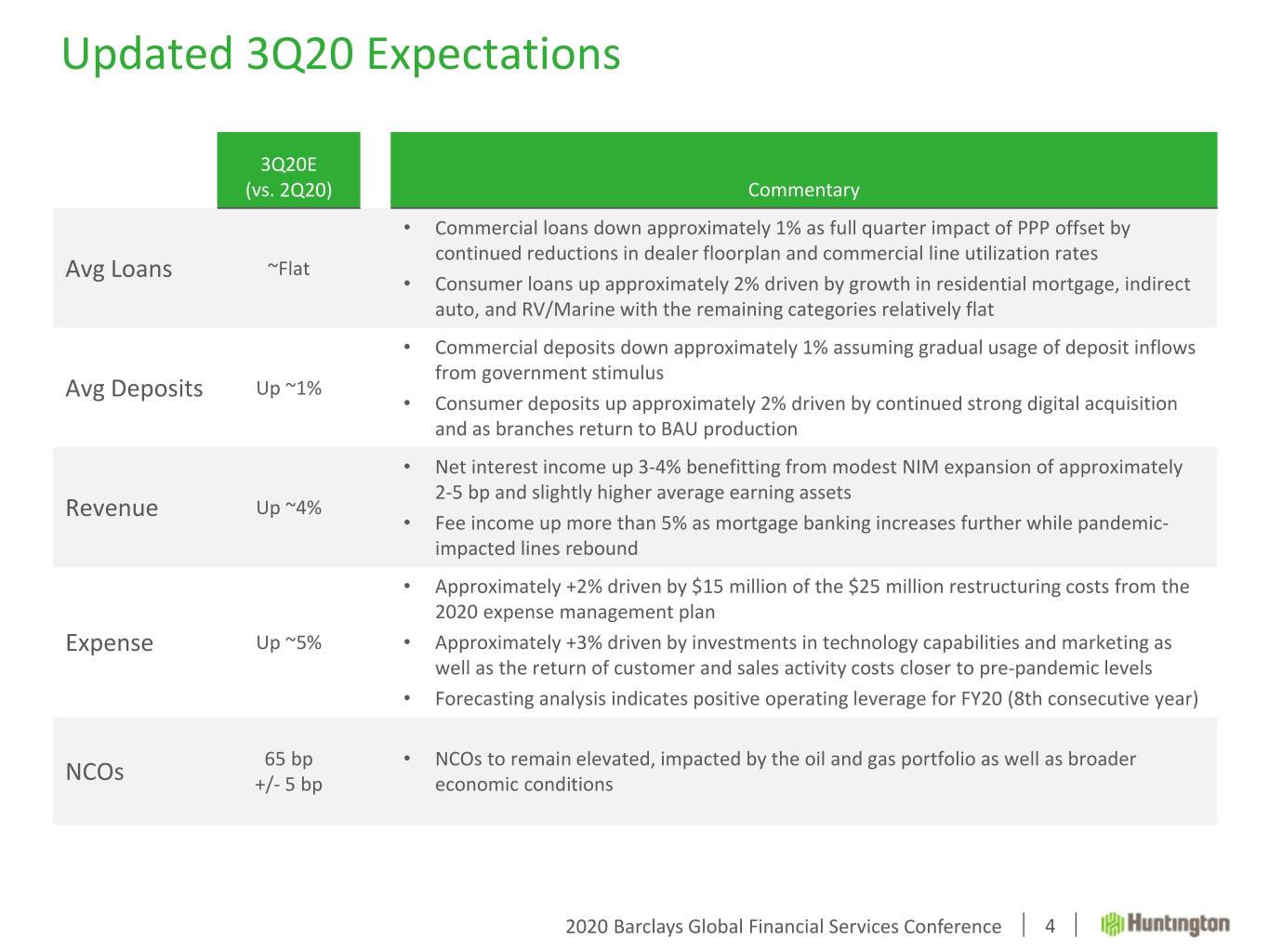This screenshot has width=1269, height=952.
Task: Click the "2020 Barclays Global Financial Services Conference" footer
Action: (x=783, y=926)
